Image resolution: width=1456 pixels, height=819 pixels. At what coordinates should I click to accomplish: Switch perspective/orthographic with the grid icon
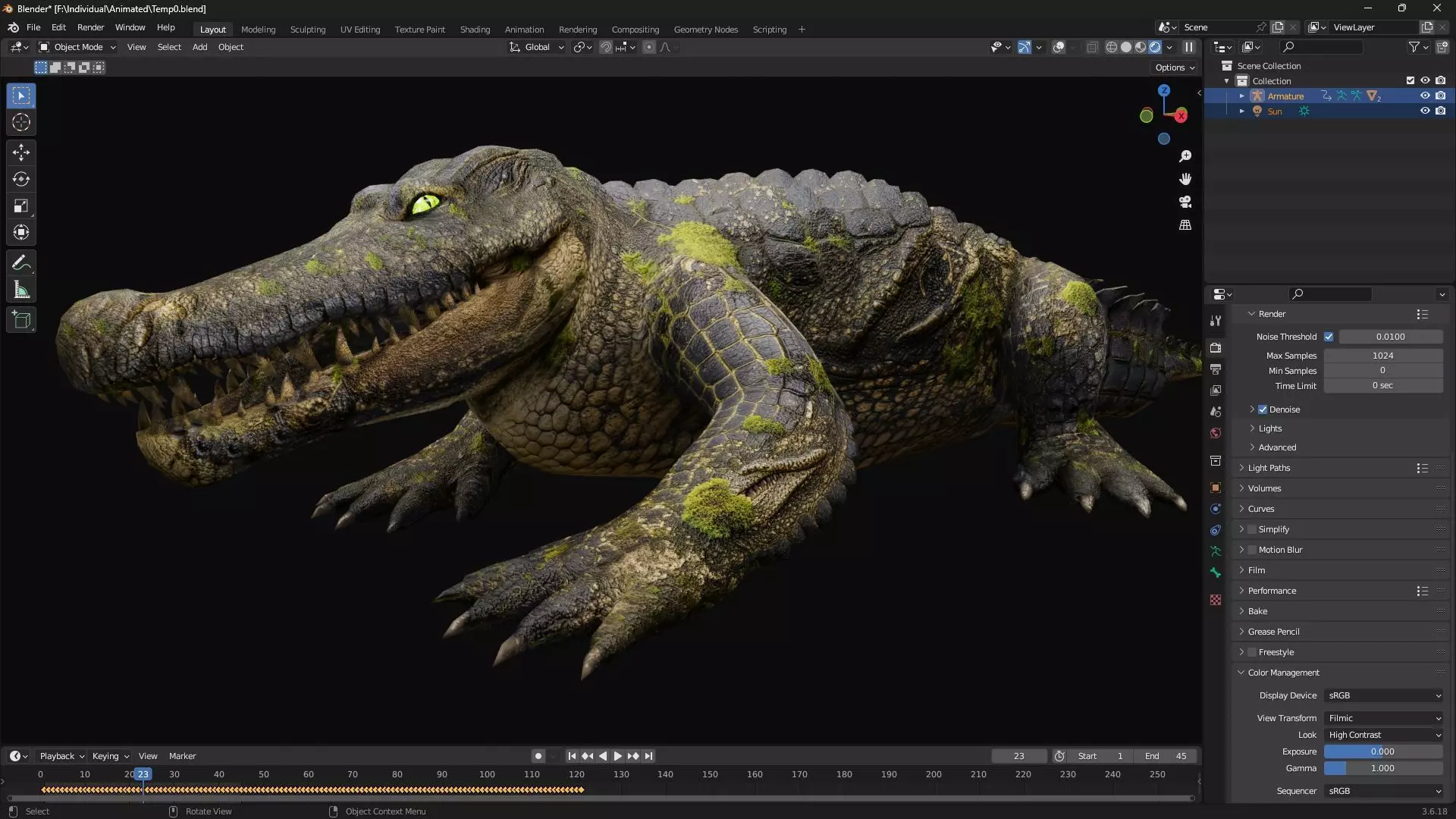click(1185, 225)
